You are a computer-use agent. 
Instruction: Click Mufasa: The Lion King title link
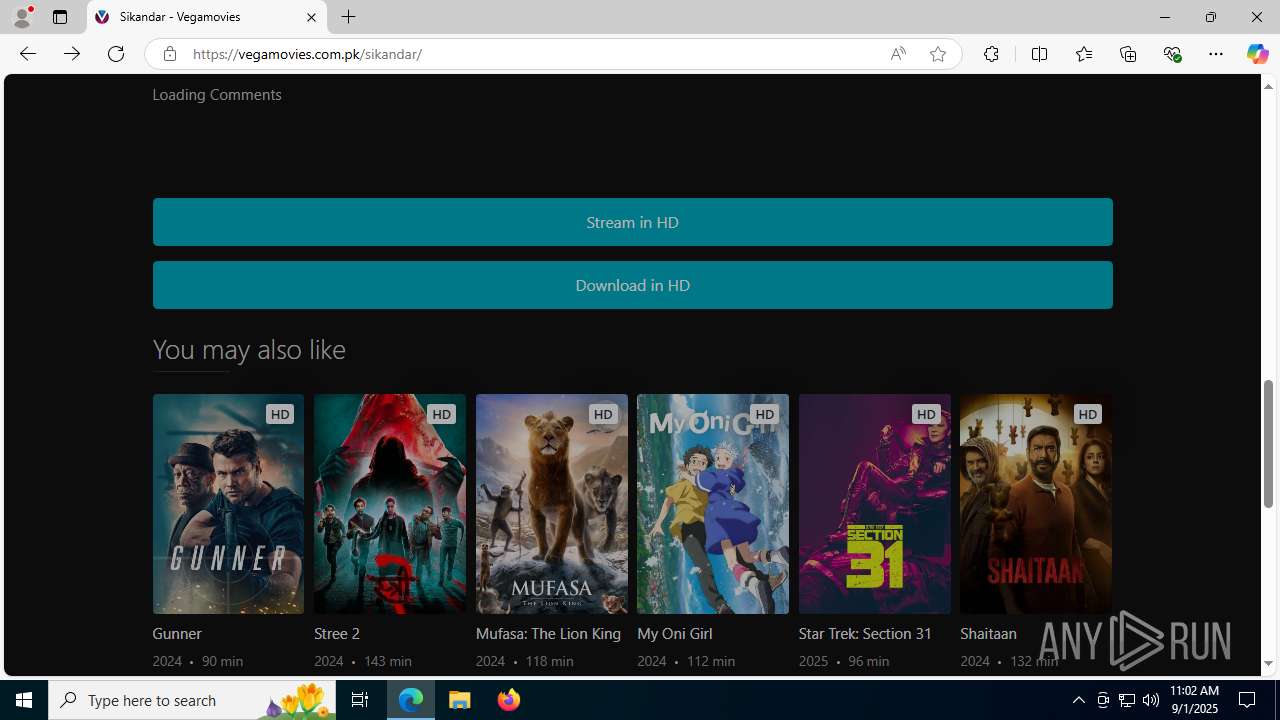click(x=548, y=634)
